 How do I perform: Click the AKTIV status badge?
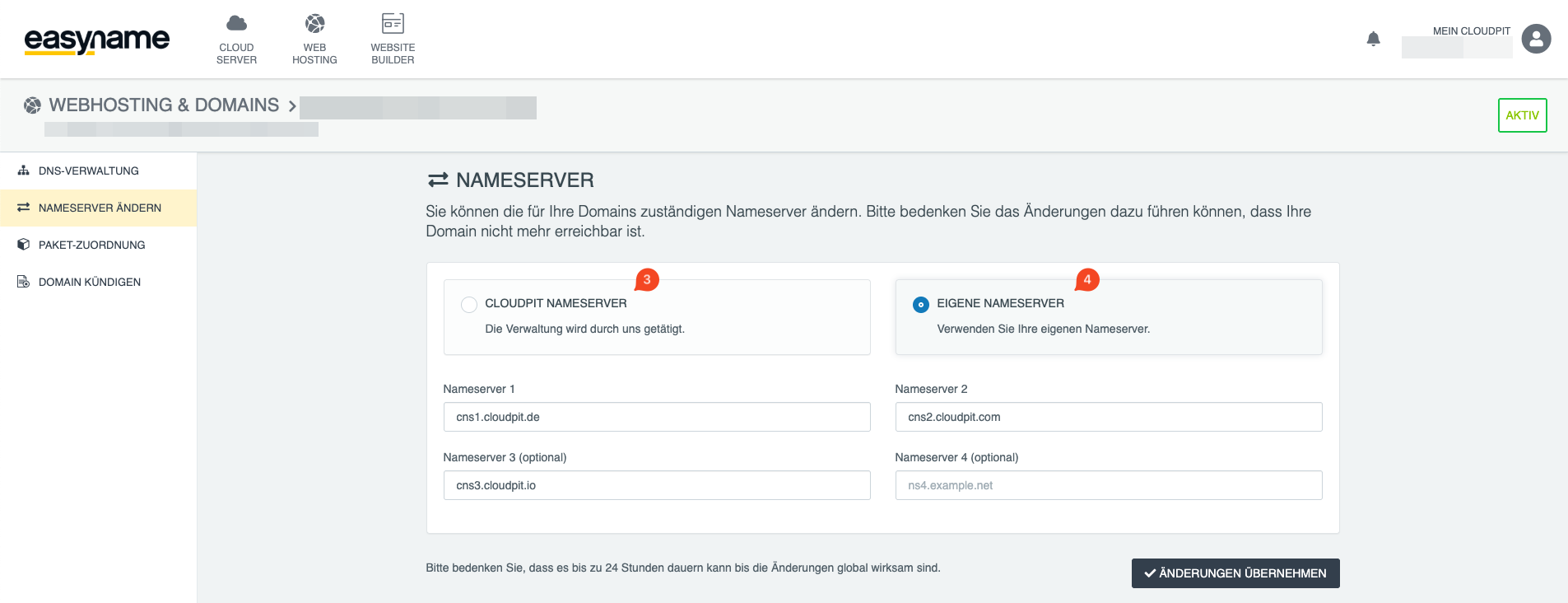[1521, 115]
